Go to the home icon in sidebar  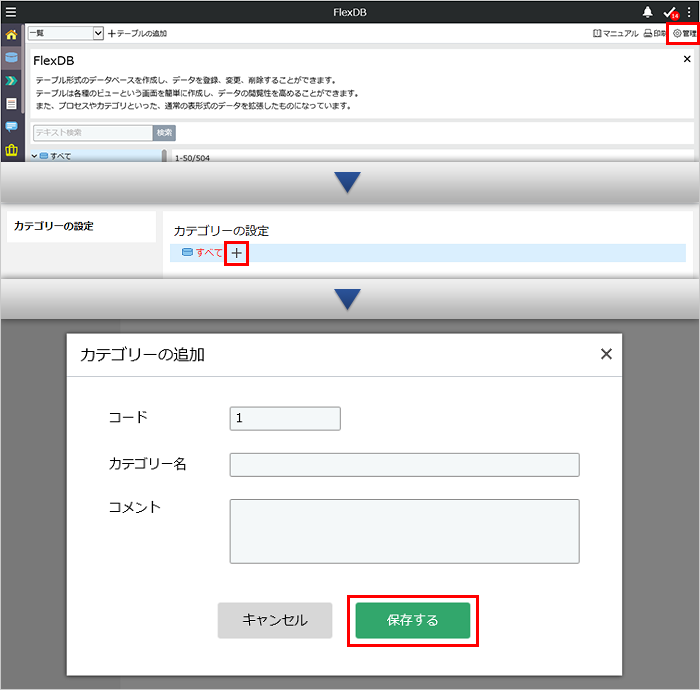click(12, 34)
